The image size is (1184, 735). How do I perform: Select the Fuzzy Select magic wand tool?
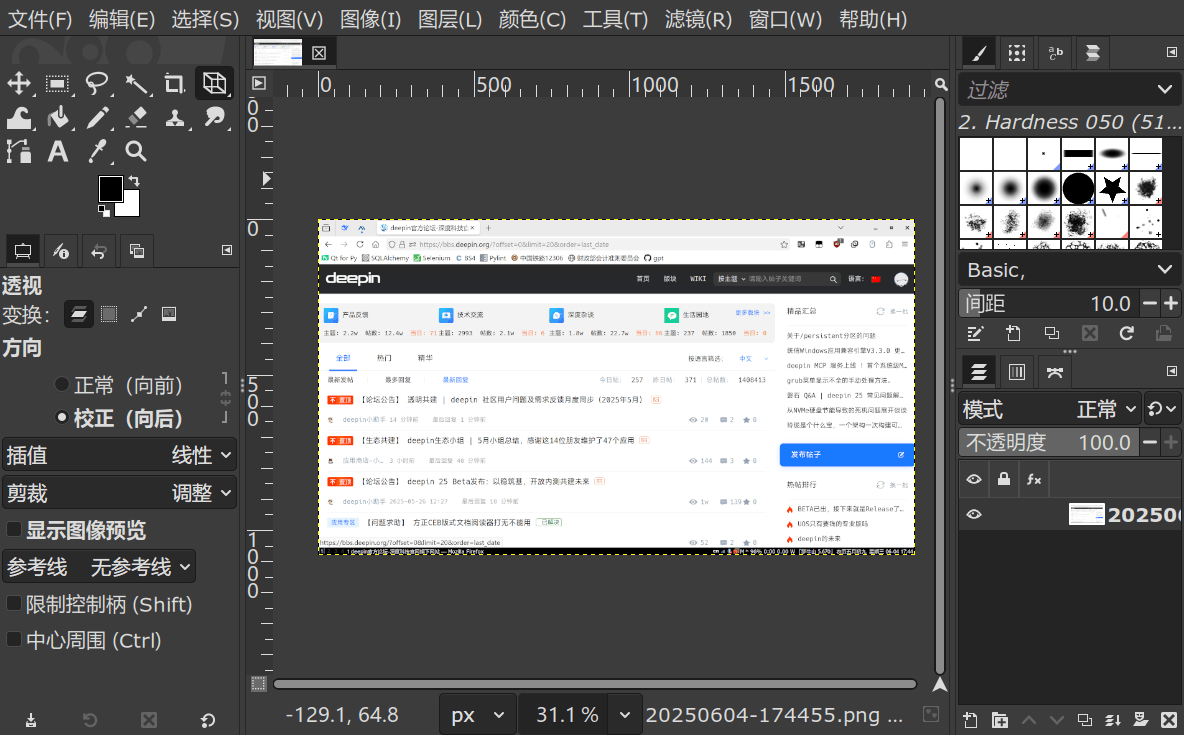click(136, 83)
